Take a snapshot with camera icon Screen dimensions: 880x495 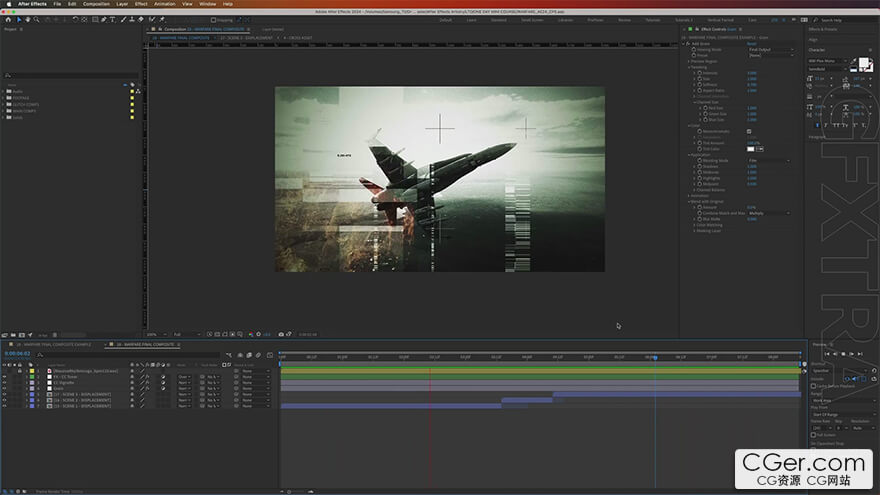coord(282,334)
